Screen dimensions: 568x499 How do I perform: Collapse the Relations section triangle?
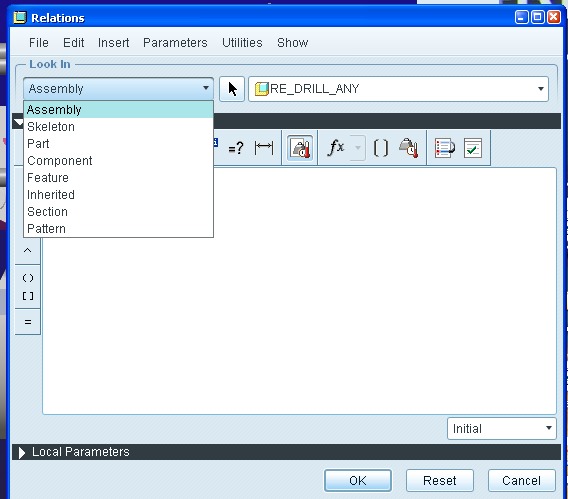click(x=18, y=122)
